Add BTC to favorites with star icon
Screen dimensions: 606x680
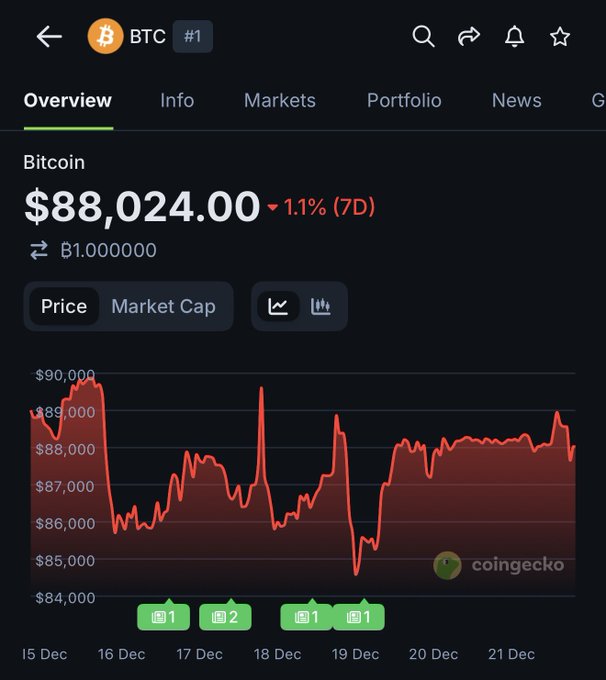(560, 37)
